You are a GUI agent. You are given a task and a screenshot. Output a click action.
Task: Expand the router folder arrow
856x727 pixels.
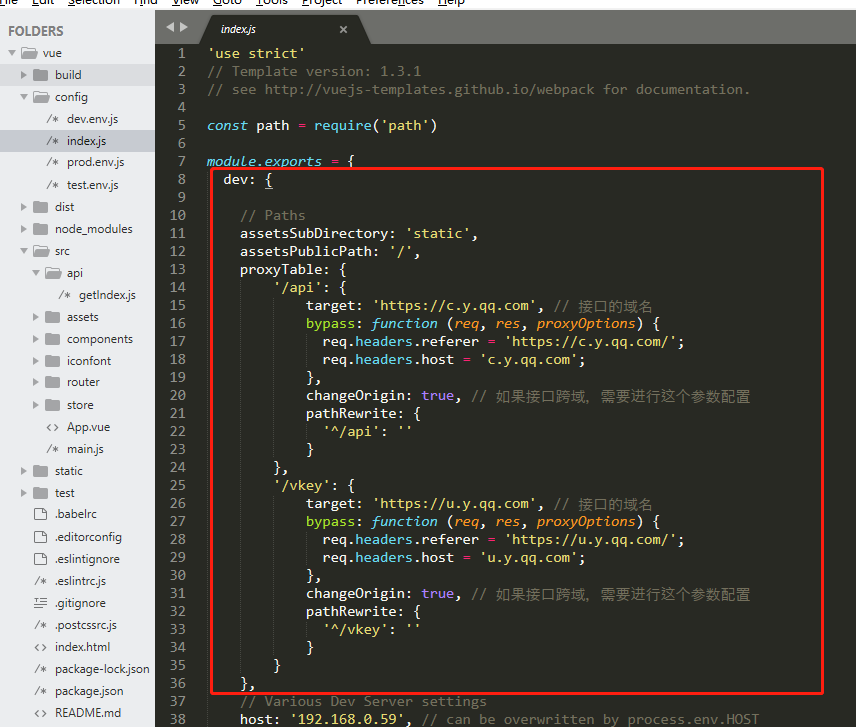pyautogui.click(x=35, y=382)
